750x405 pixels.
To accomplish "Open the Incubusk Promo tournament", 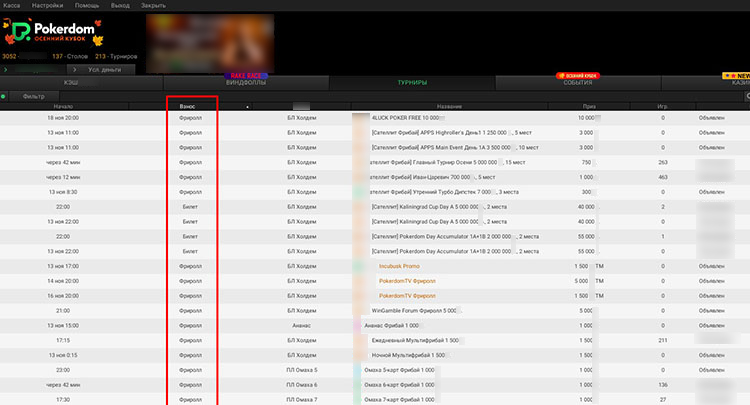I will (399, 266).
